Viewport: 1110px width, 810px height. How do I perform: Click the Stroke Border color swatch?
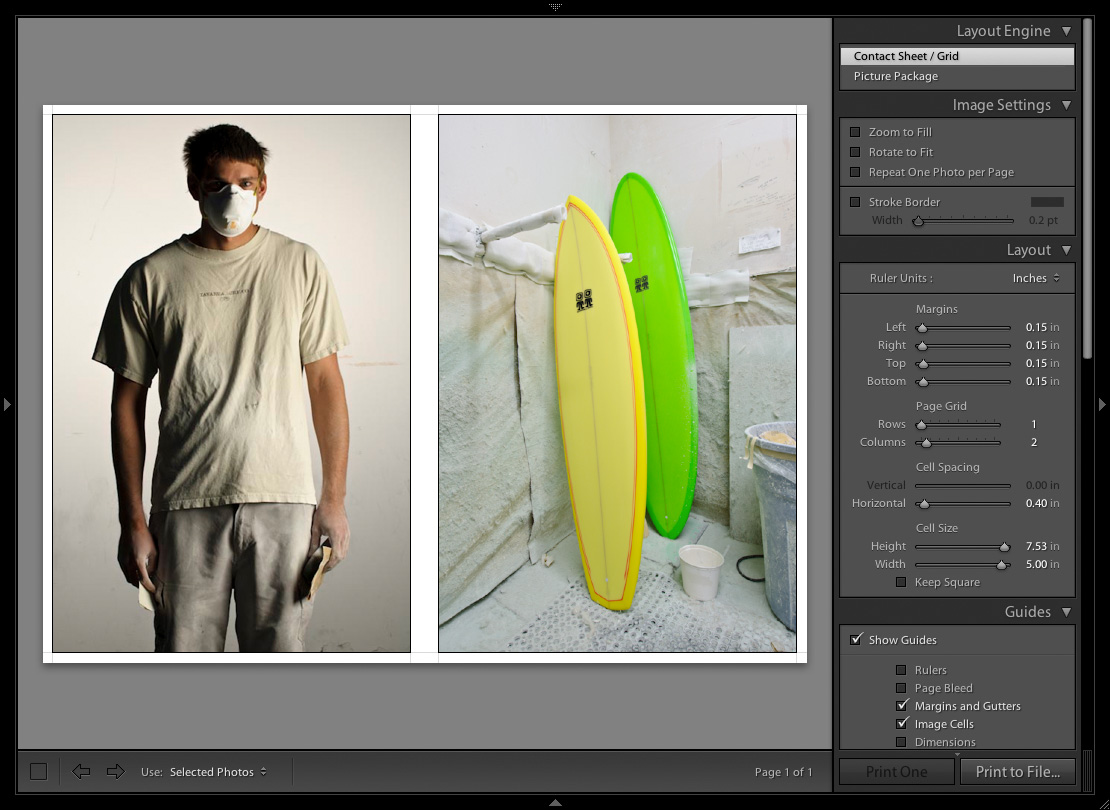point(1047,202)
